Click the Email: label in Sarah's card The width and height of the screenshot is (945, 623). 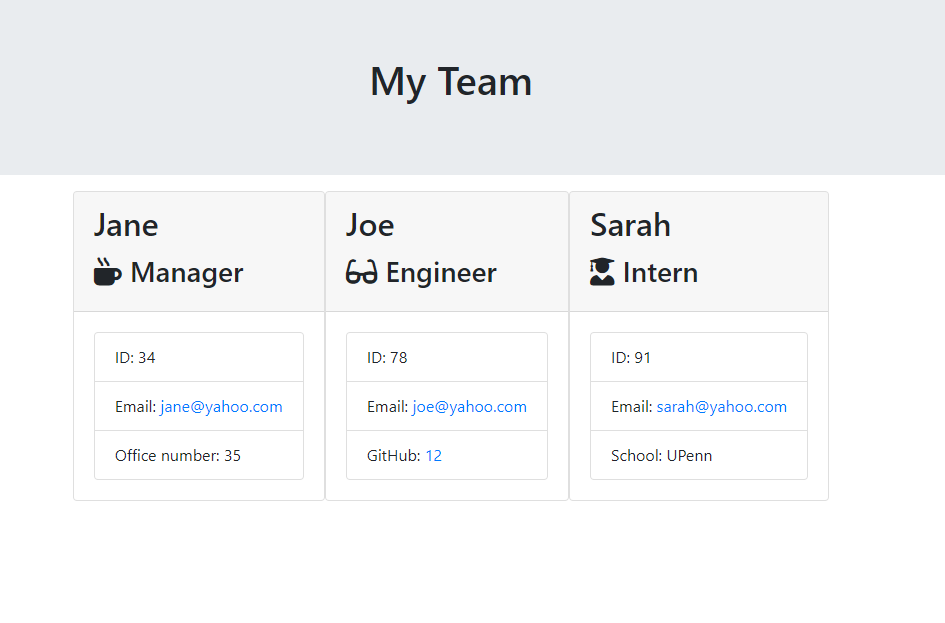[x=632, y=407]
